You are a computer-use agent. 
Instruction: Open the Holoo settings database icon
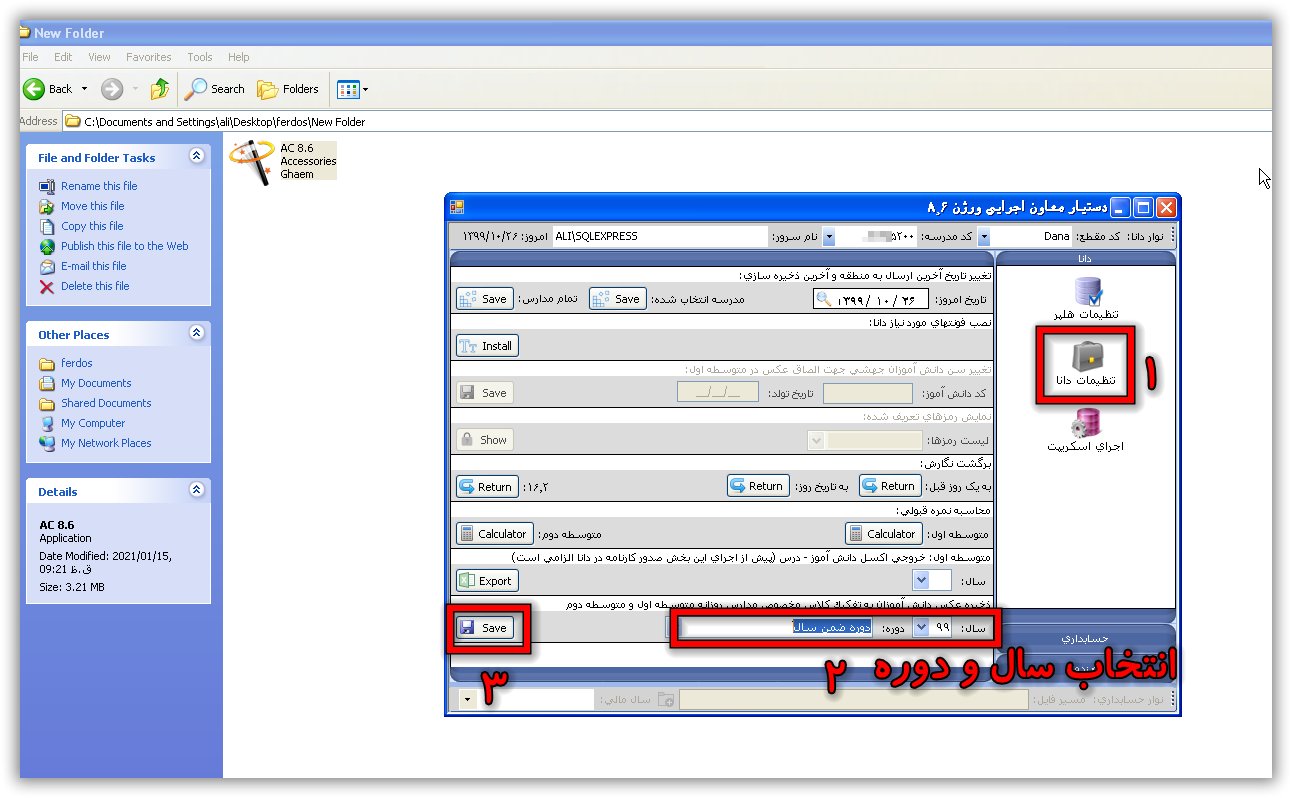(1086, 291)
